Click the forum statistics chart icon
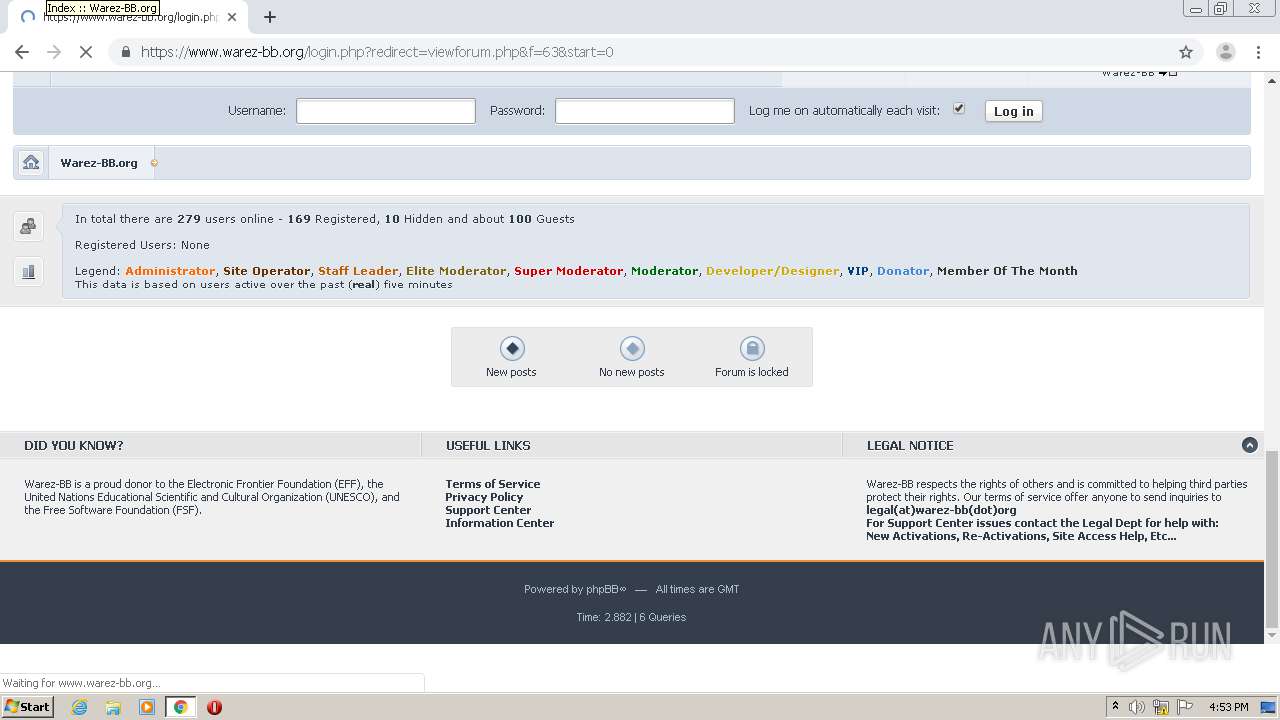The width and height of the screenshot is (1280, 720). point(28,272)
